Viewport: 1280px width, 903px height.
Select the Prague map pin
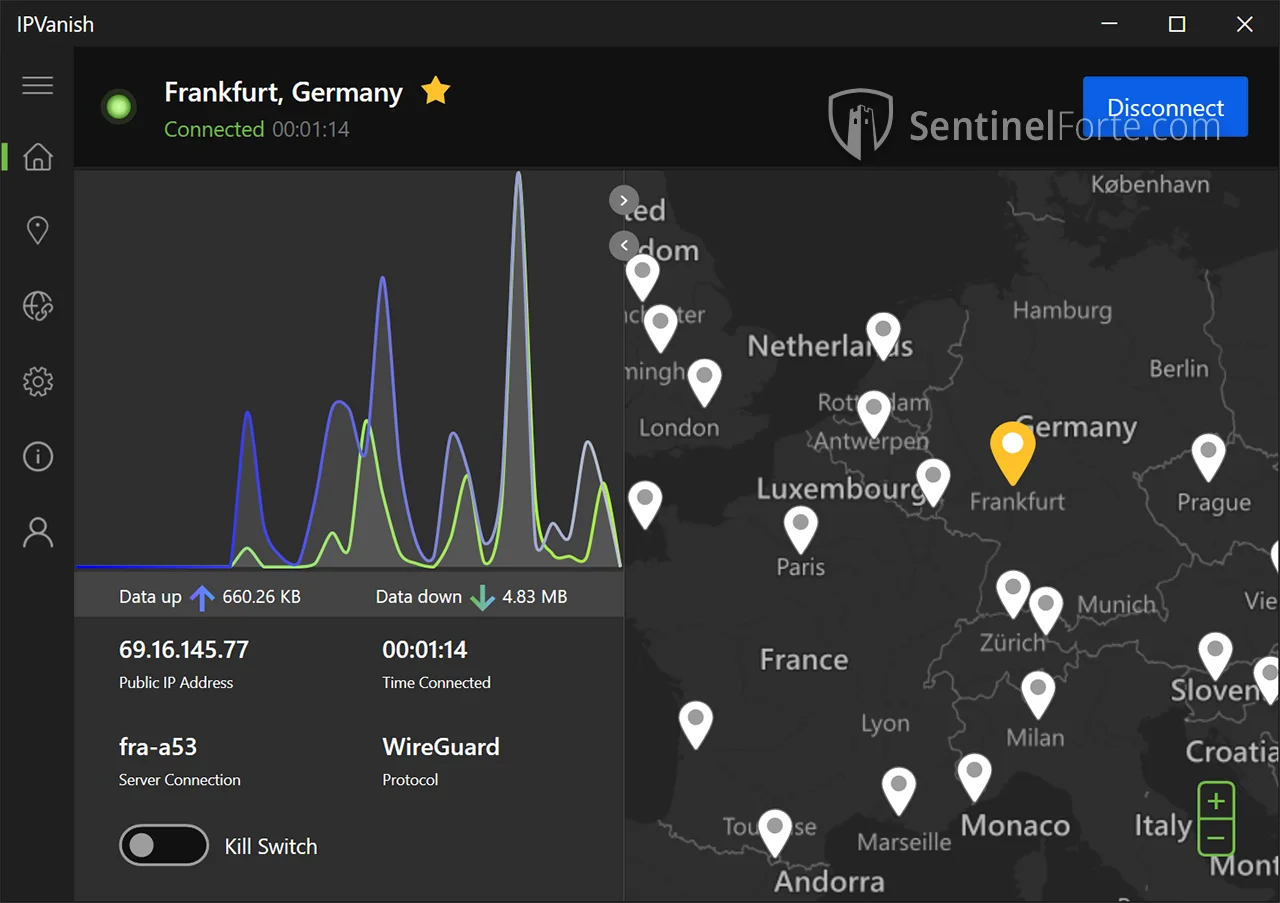[x=1208, y=458]
